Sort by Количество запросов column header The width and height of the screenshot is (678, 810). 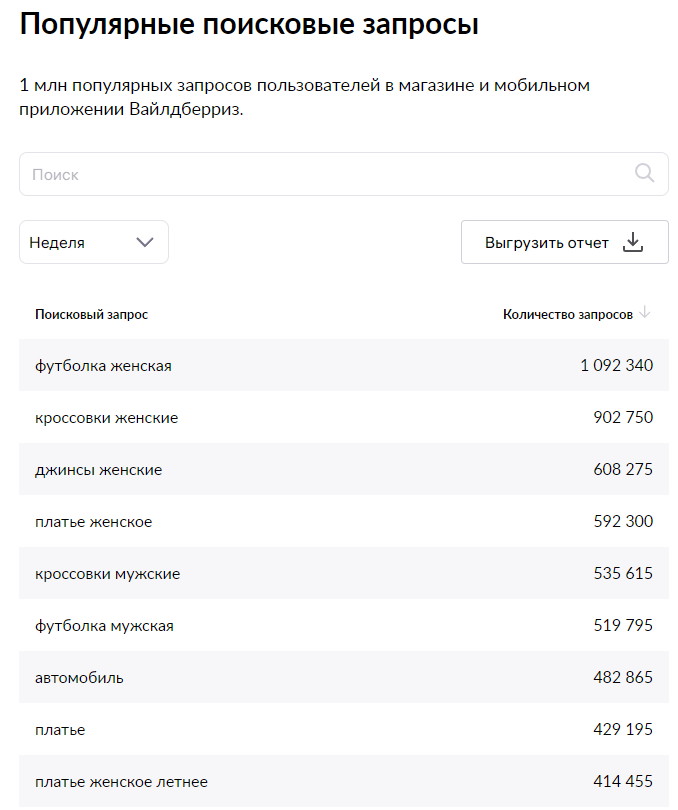point(567,314)
